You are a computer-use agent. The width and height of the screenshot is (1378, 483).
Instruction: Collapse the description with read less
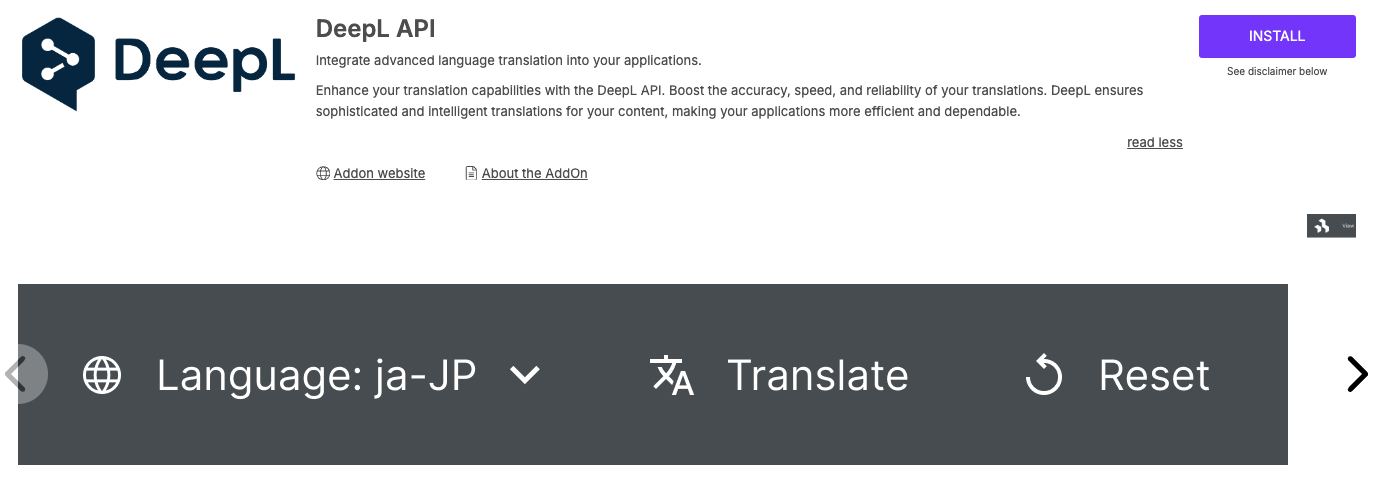pos(1154,142)
